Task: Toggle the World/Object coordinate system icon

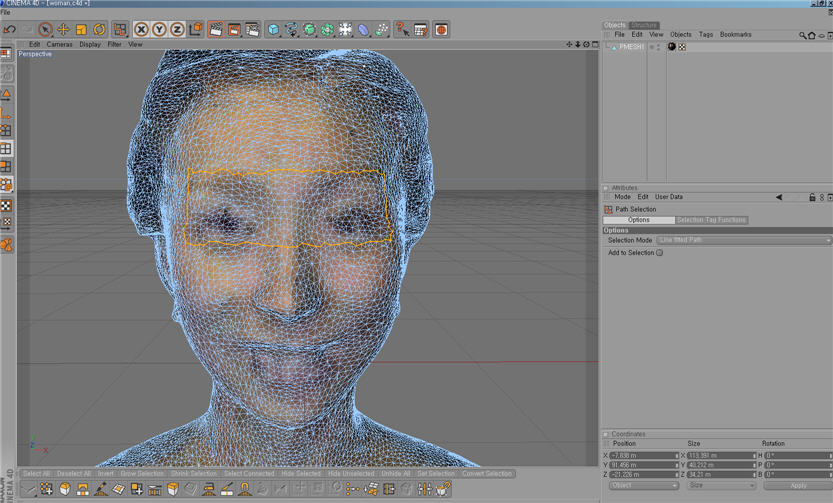Action: [x=196, y=29]
